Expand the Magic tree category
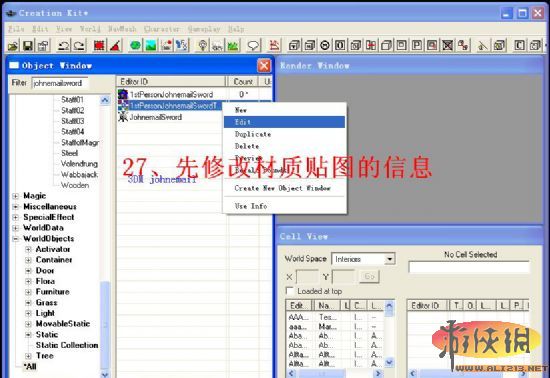Image resolution: width=550 pixels, height=378 pixels. coord(15,196)
